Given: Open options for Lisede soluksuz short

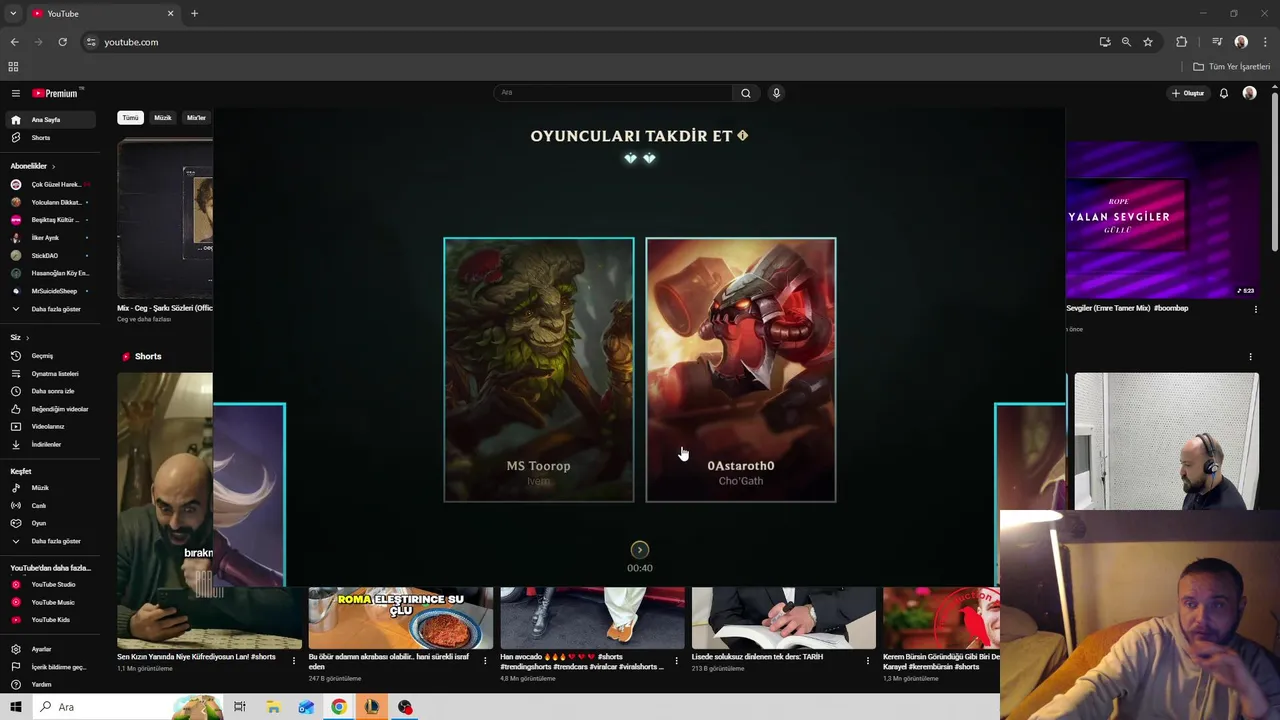Looking at the screenshot, I should click(x=868, y=661).
